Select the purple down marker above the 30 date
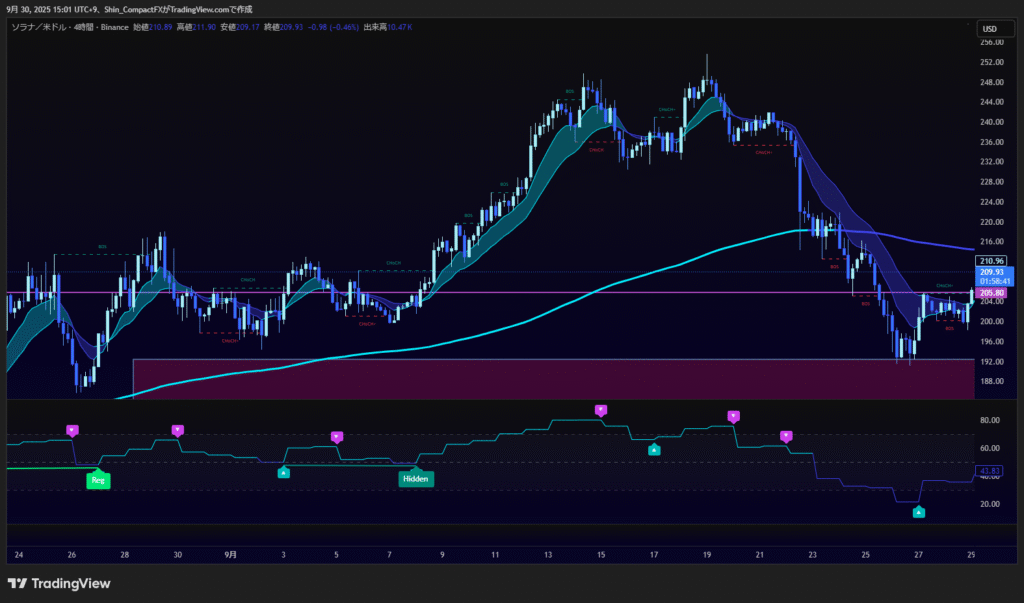 click(178, 430)
